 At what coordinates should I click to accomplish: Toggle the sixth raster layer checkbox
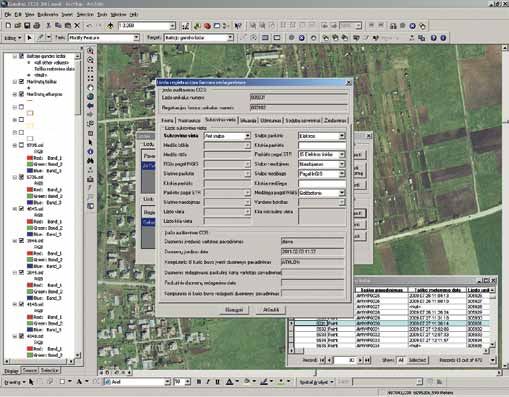22,304
